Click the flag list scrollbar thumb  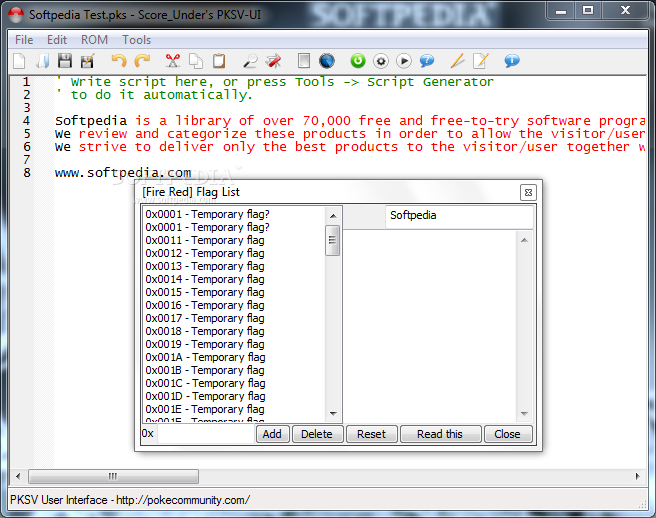(x=333, y=240)
